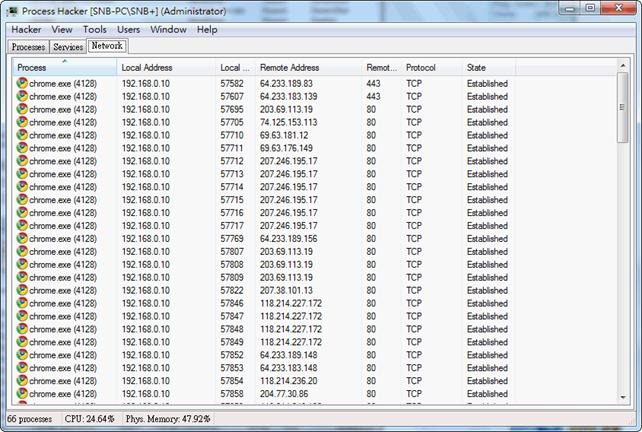
Task: Sort by Protocol column header
Action: click(x=432, y=68)
